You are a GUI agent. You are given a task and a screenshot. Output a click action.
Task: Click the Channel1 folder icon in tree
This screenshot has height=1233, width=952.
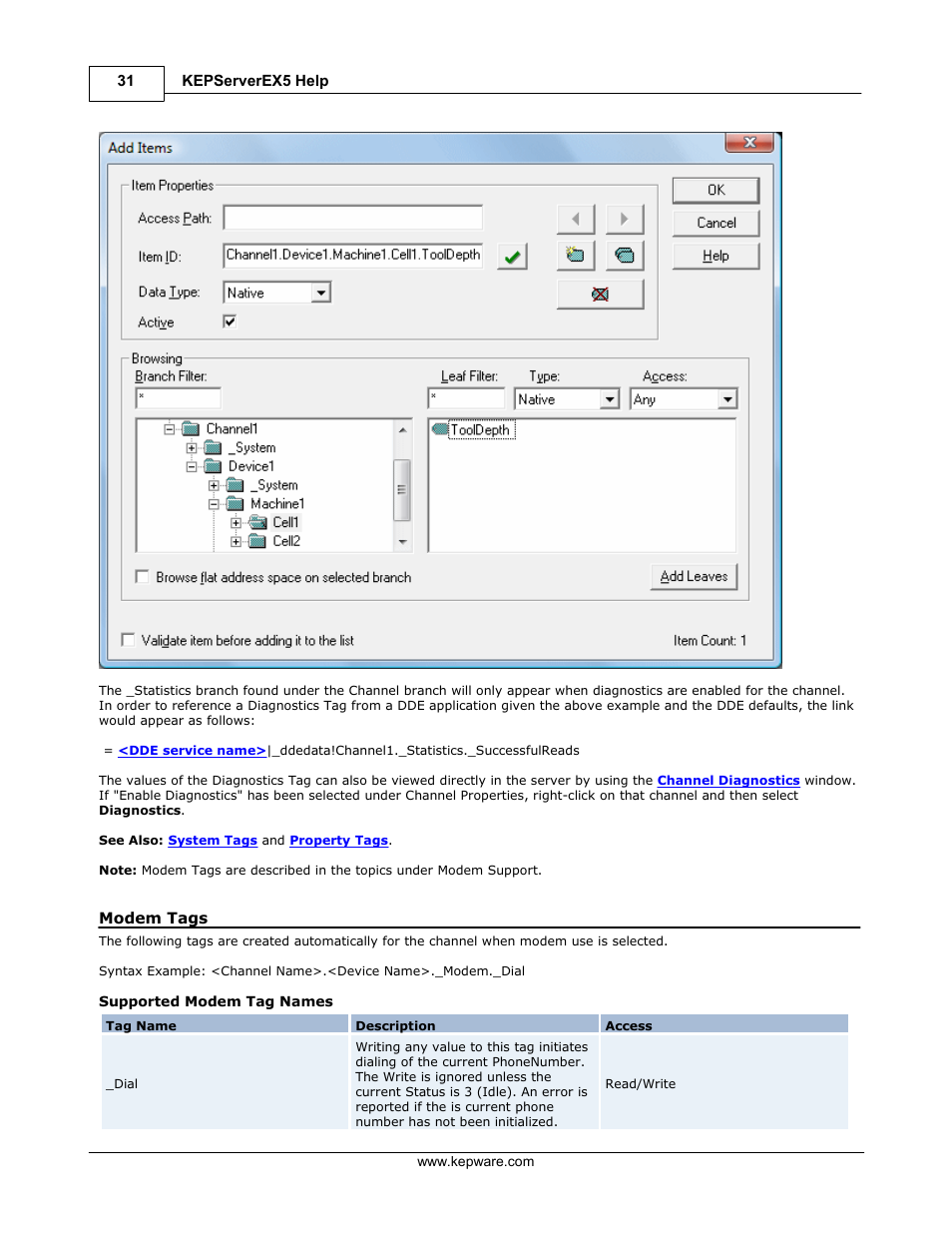[x=191, y=429]
